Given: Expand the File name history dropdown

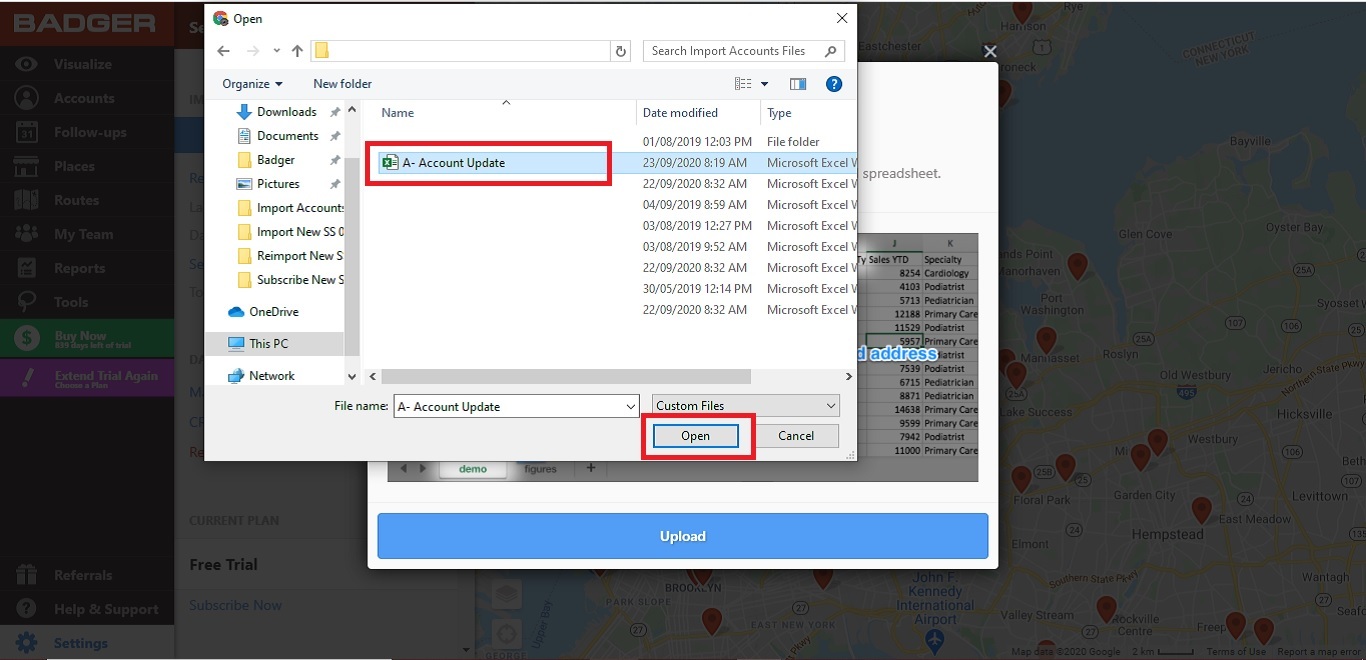Looking at the screenshot, I should coord(631,407).
